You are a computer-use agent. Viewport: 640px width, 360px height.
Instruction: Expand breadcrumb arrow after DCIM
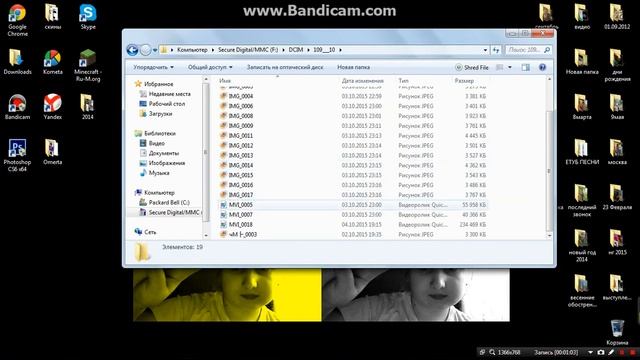(308, 50)
